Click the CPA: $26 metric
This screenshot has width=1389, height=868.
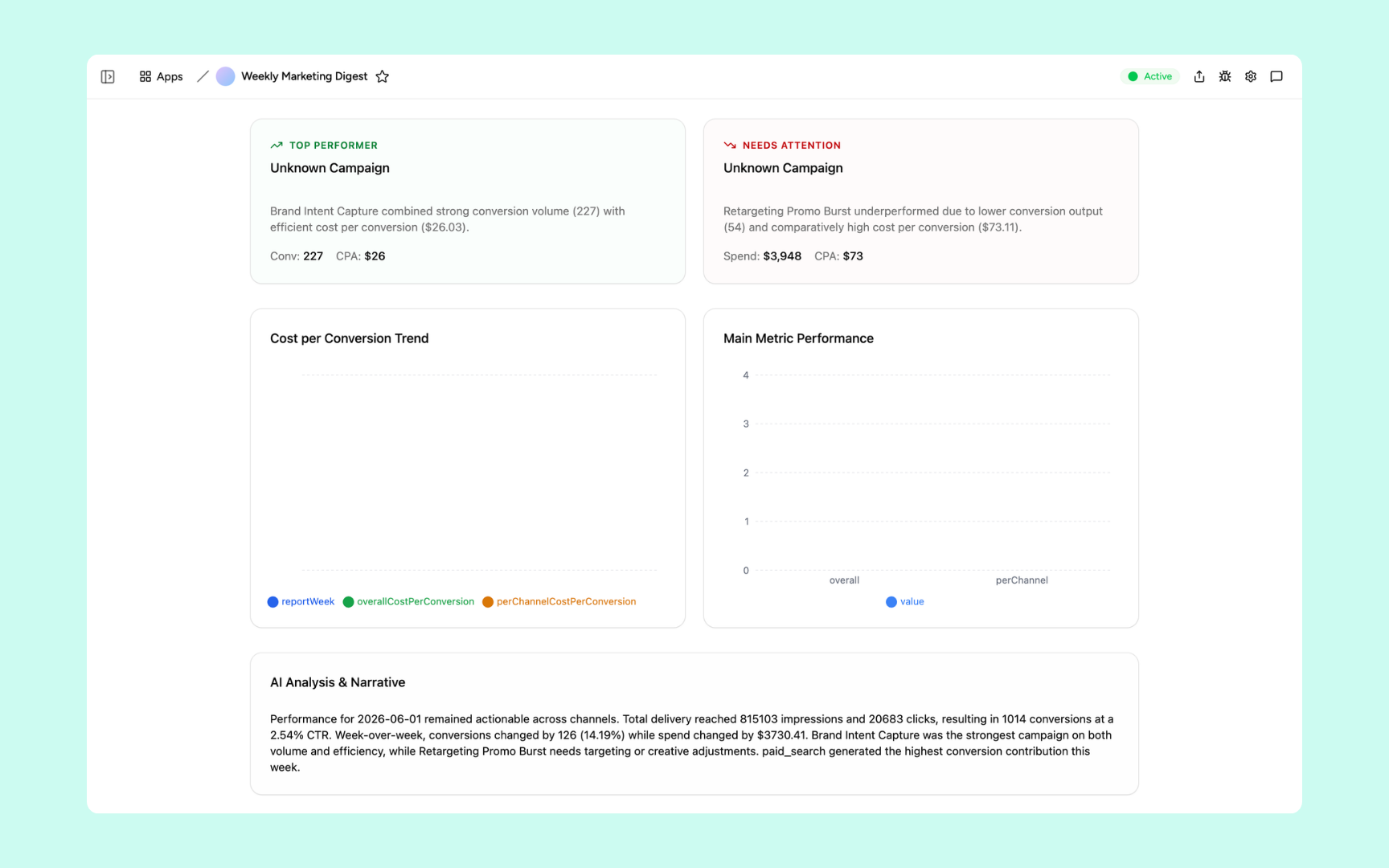pos(361,256)
